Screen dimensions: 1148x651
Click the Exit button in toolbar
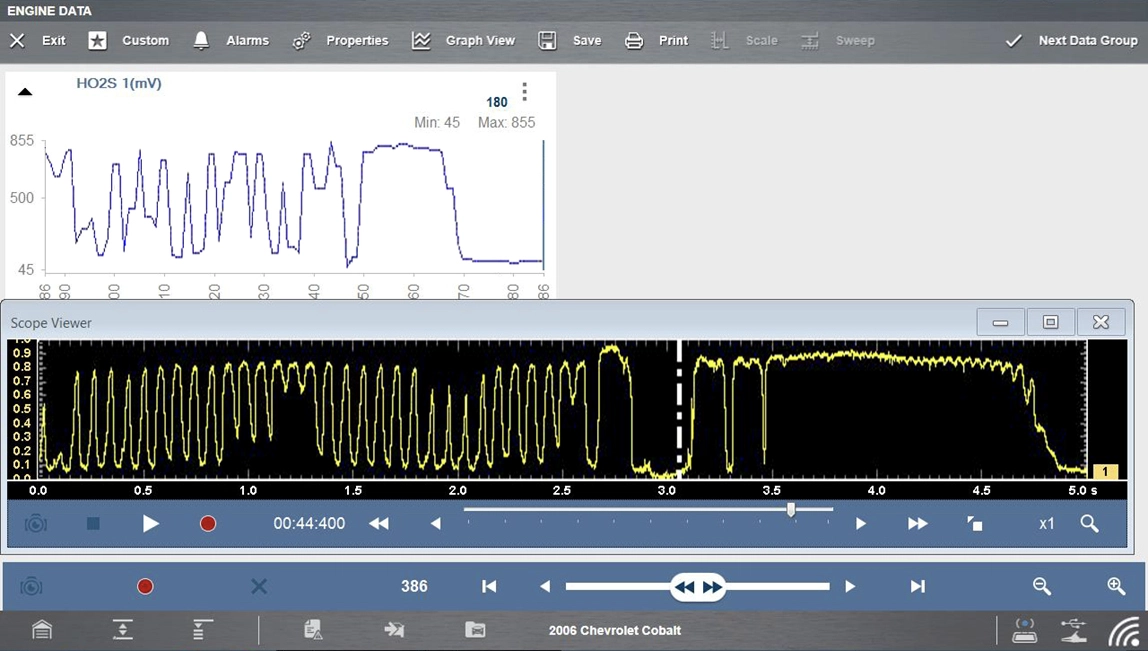(38, 41)
